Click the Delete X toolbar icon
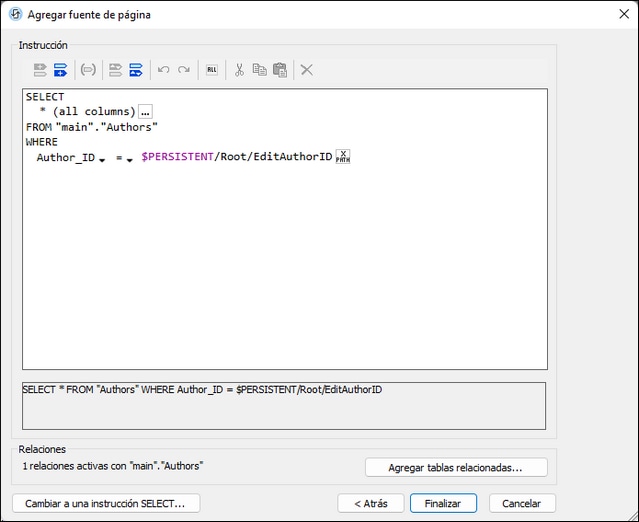The image size is (639, 522). click(307, 70)
